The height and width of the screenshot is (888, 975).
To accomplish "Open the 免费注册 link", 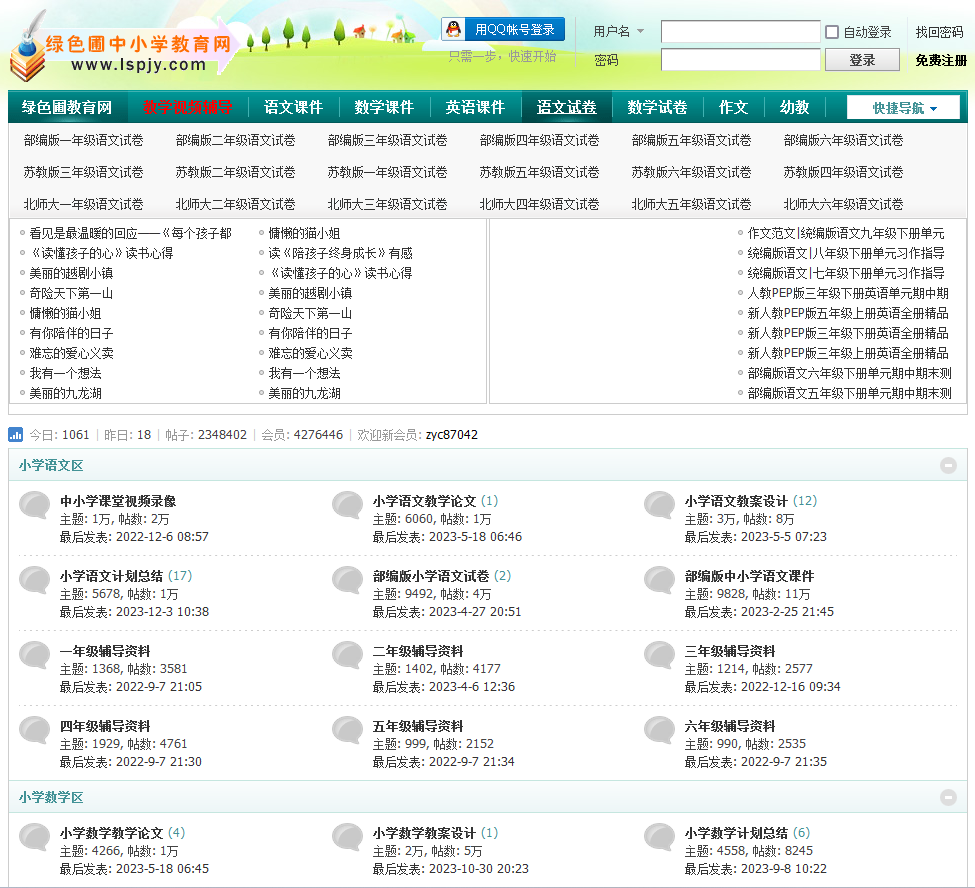I will tap(941, 60).
